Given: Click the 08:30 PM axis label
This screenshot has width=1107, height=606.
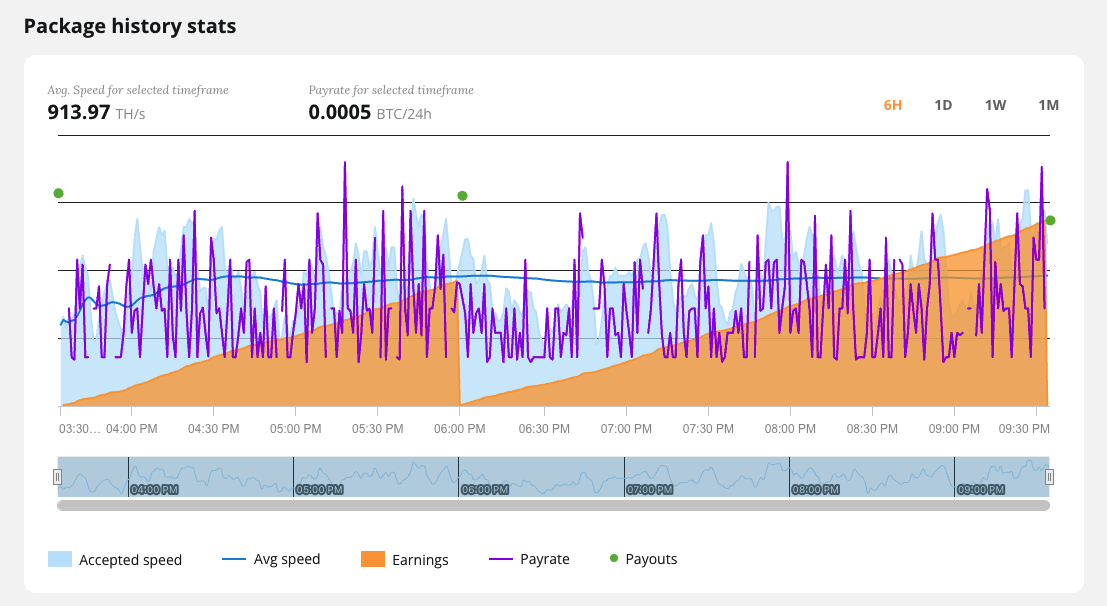Looking at the screenshot, I should click(x=872, y=429).
